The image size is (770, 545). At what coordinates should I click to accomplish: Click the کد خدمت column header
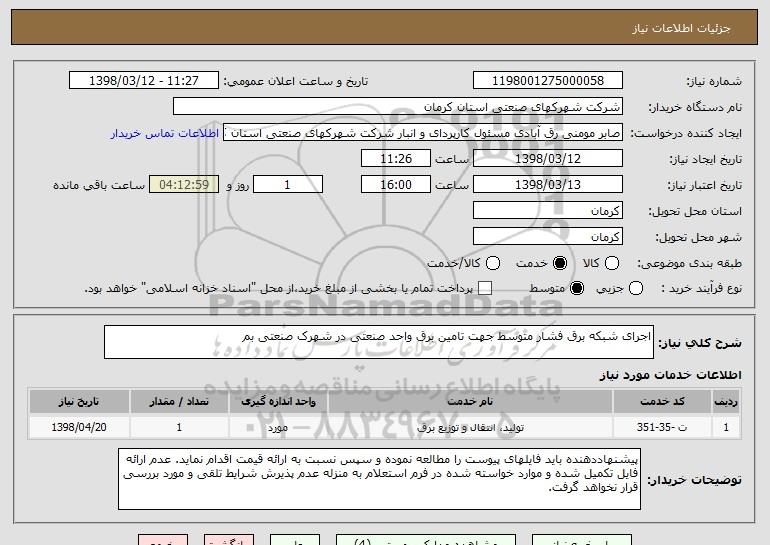click(662, 402)
